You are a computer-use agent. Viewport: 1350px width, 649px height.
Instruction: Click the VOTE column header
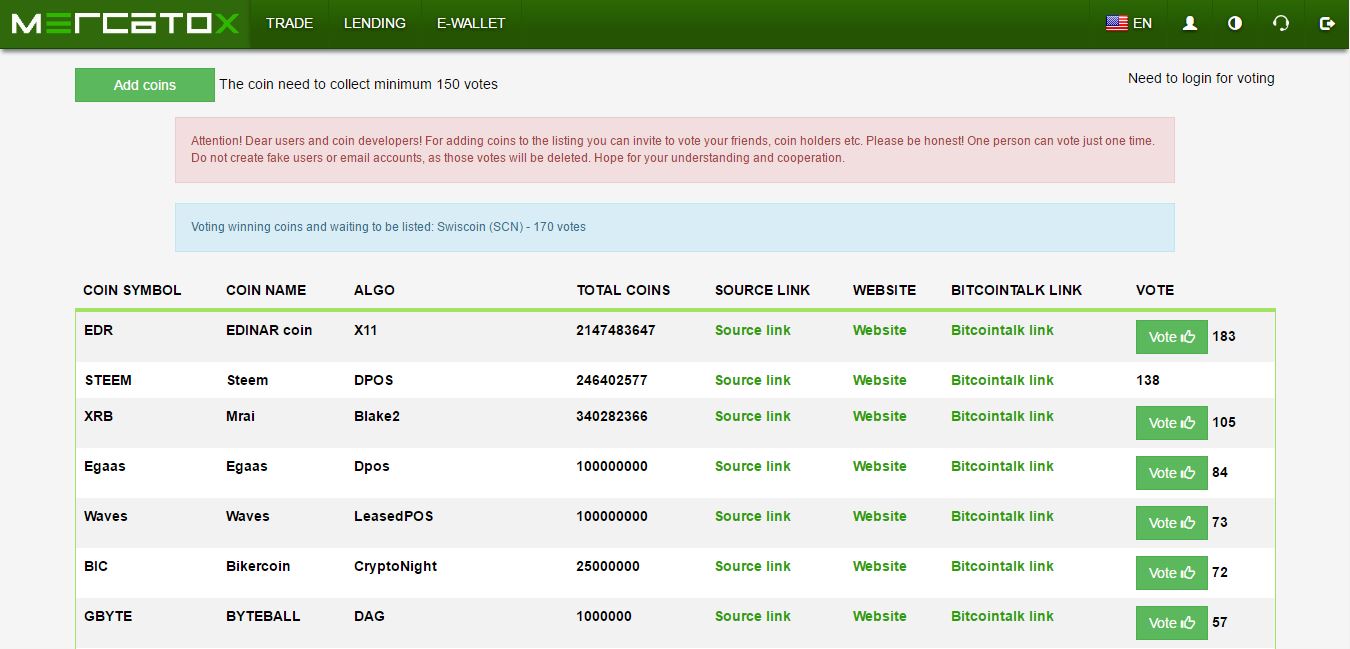[1155, 290]
